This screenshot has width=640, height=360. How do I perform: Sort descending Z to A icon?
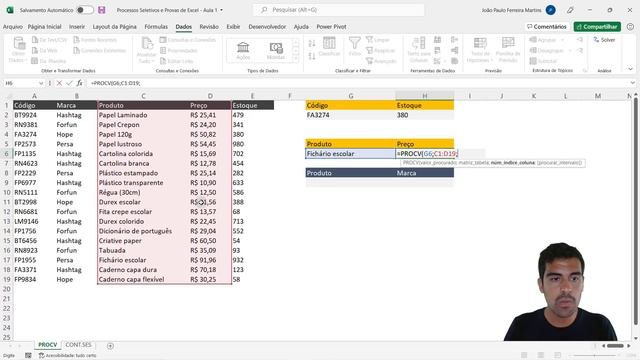(x=312, y=56)
